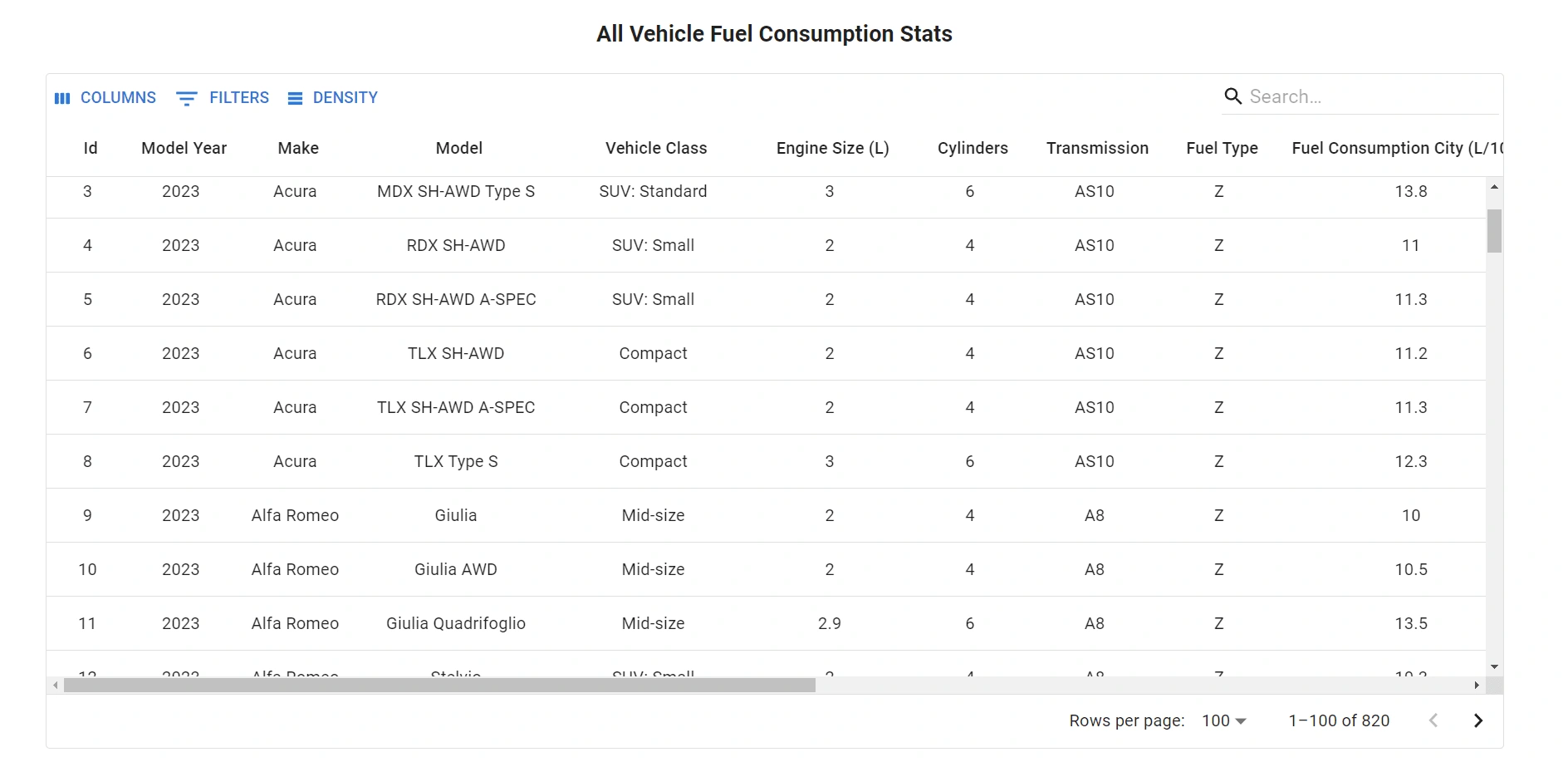This screenshot has width=1568, height=762.
Task: Click horizontal scrollbar right arrow
Action: 1477,686
